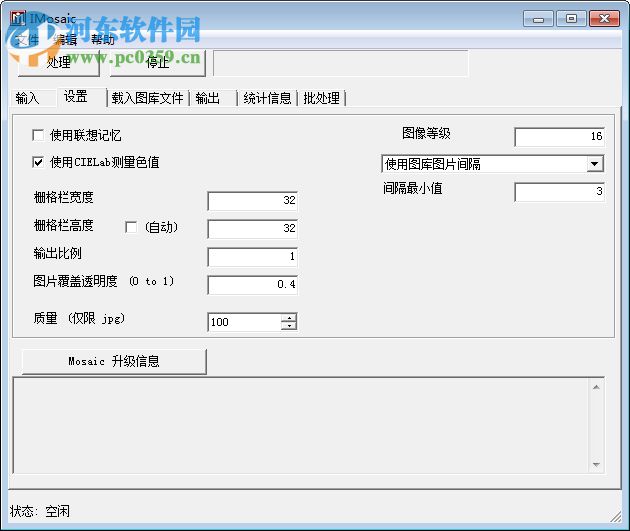Image resolution: width=630 pixels, height=531 pixels.
Task: Switch to the 输入 tab
Action: 34,98
